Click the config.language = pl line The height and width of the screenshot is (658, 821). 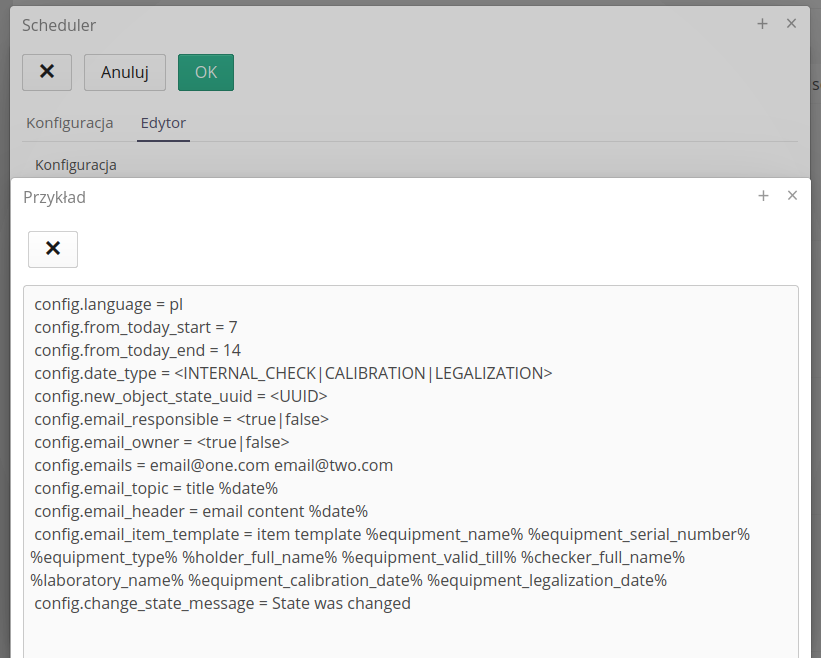pyautogui.click(x=108, y=304)
